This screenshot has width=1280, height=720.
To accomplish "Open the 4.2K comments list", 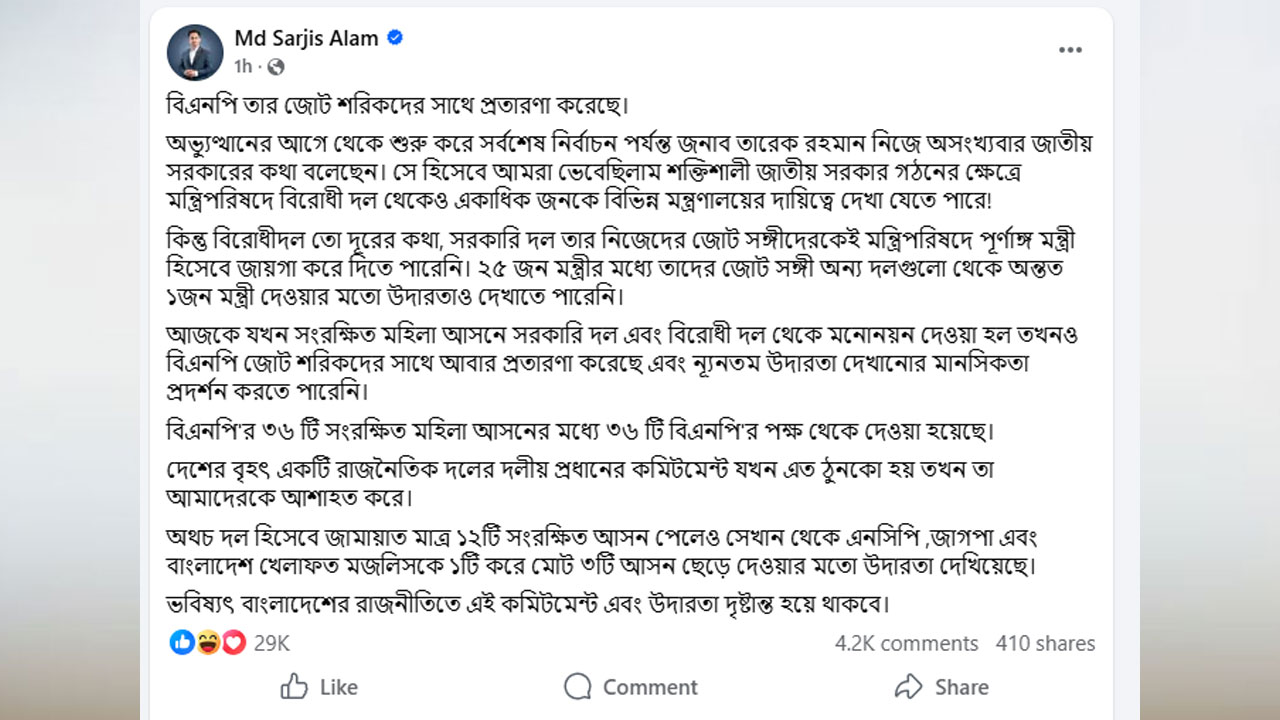I will point(907,643).
